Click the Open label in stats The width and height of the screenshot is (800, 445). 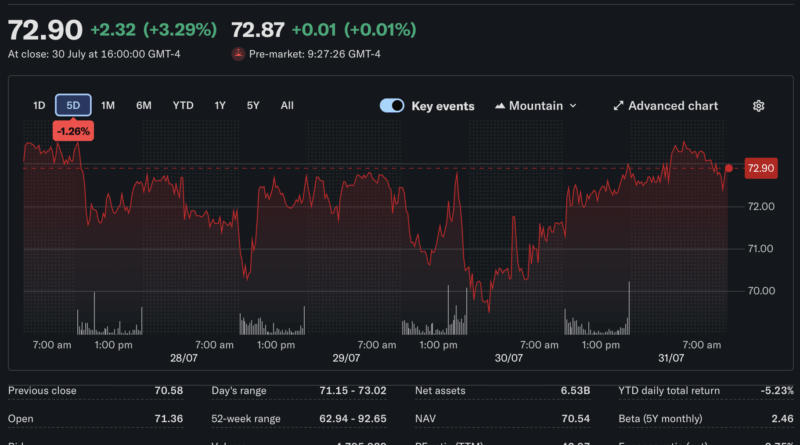pyautogui.click(x=20, y=419)
